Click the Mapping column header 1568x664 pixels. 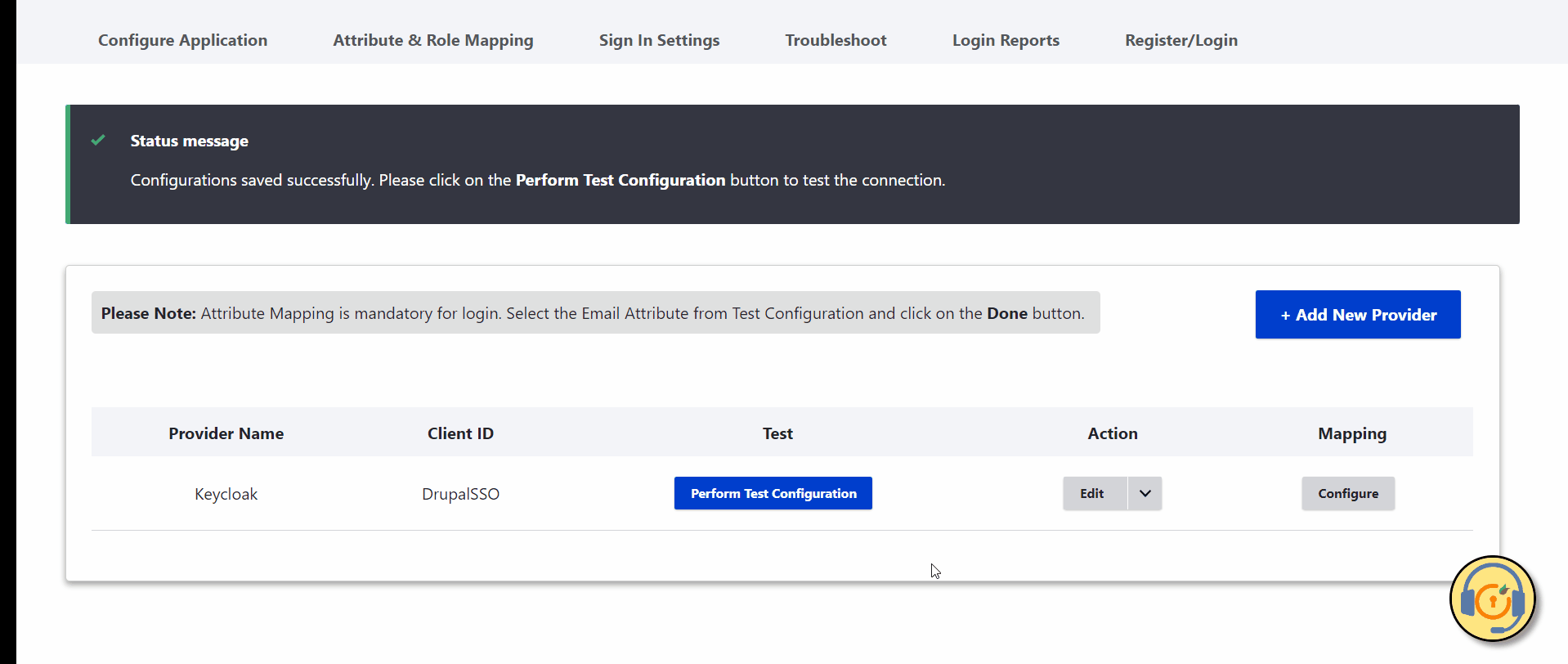pyautogui.click(x=1351, y=433)
